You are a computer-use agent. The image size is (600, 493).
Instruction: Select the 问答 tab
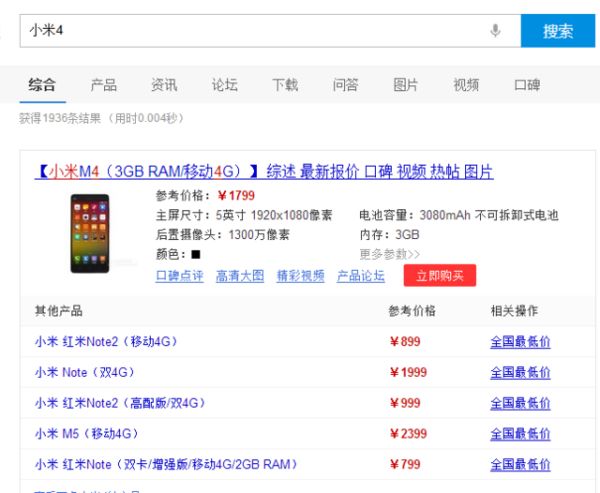click(345, 85)
